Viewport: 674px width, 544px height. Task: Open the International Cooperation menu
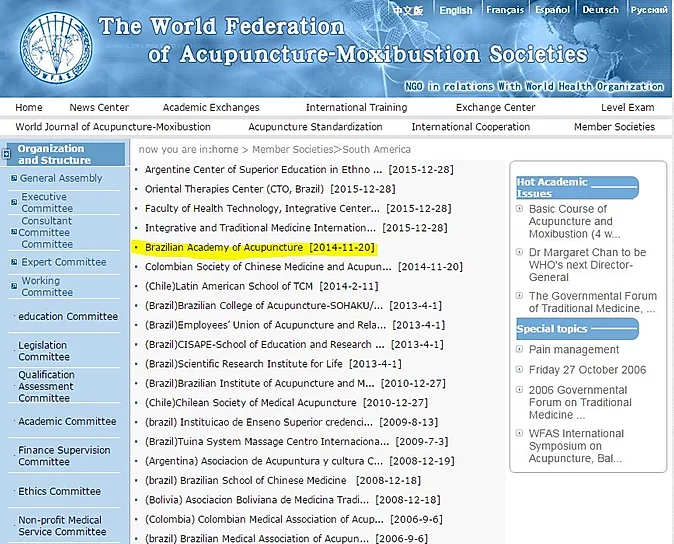click(x=471, y=127)
